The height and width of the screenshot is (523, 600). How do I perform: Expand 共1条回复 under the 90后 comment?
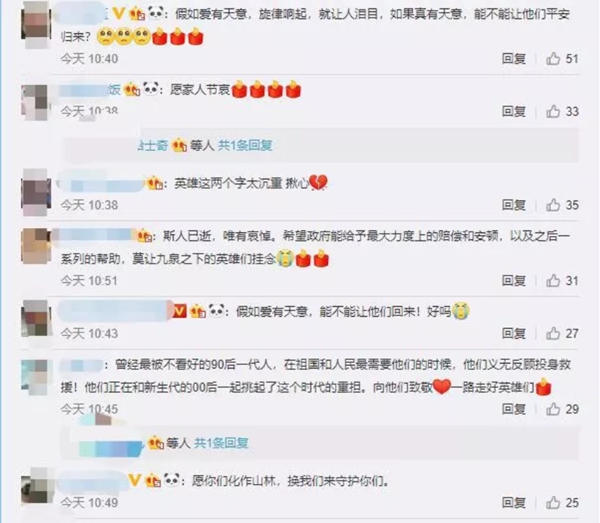[x=221, y=443]
